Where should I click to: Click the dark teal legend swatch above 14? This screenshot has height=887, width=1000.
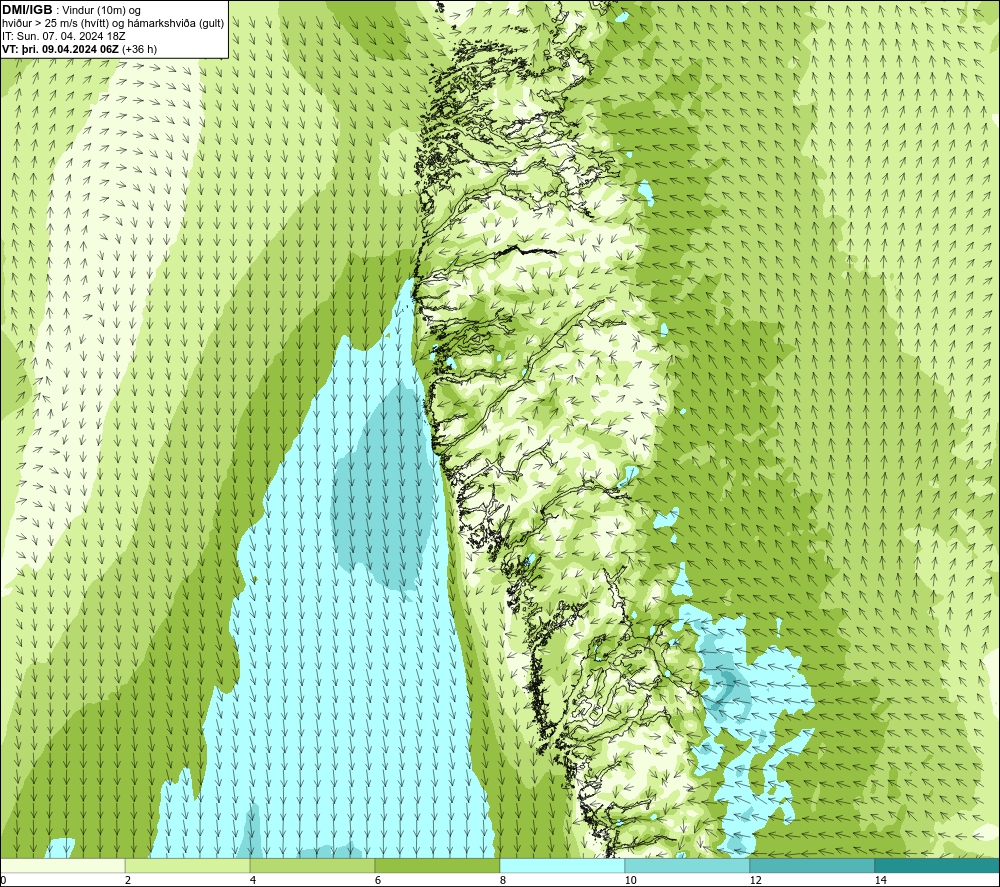click(937, 865)
